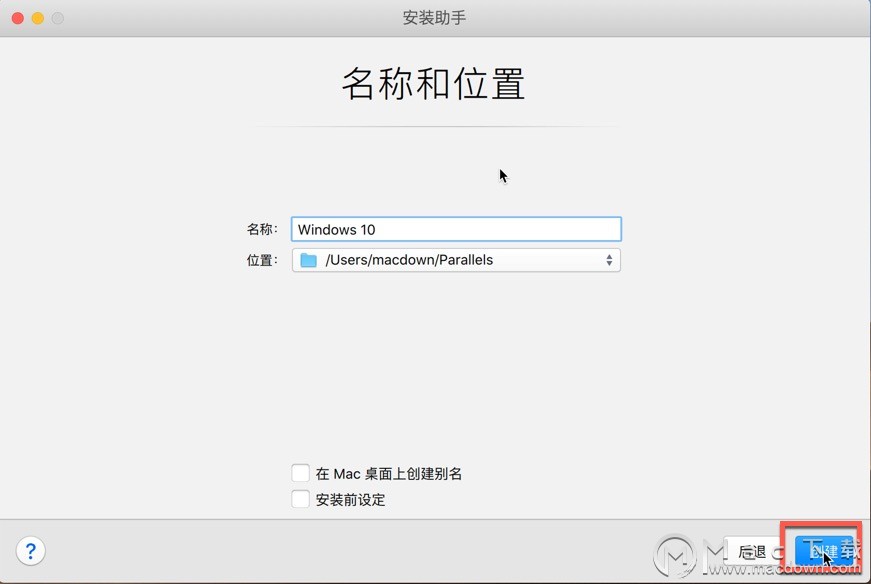Click the 安装助手 window title
This screenshot has width=871, height=584.
point(434,18)
